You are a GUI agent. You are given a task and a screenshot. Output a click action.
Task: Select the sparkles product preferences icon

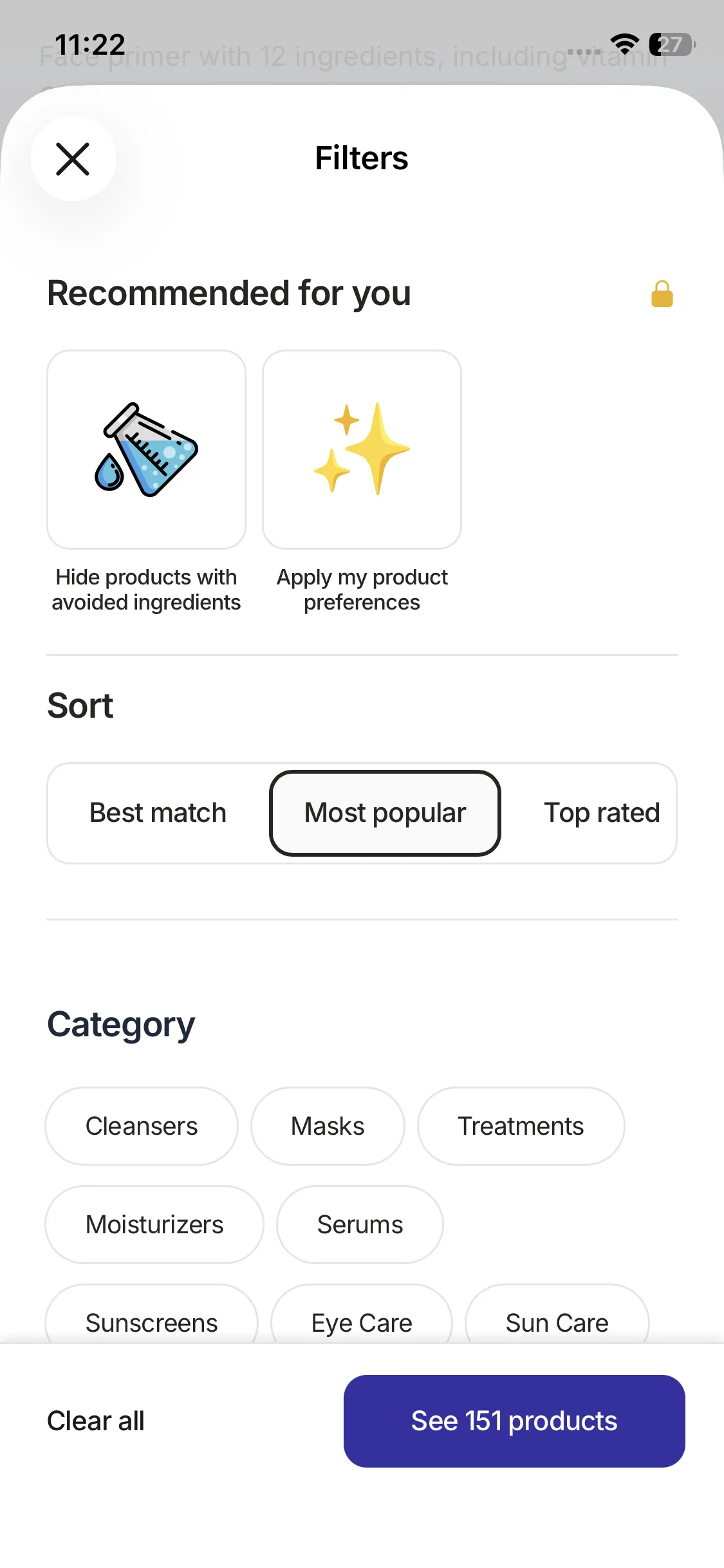(x=362, y=449)
